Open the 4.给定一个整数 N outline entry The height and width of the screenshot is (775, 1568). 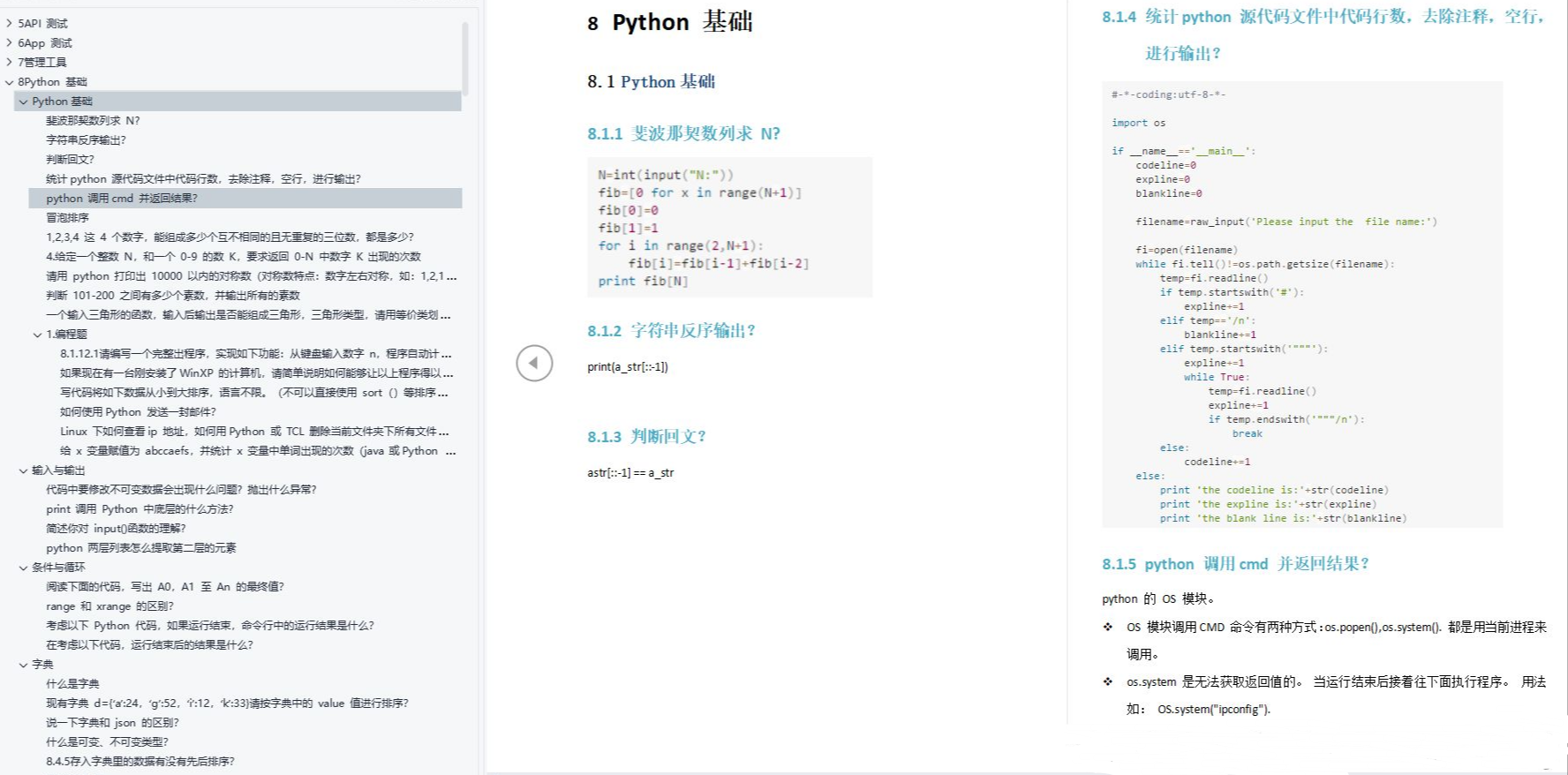233,257
